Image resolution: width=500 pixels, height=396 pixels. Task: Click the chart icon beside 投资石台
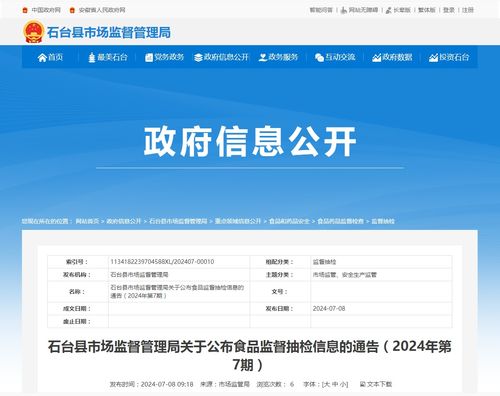(x=433, y=58)
